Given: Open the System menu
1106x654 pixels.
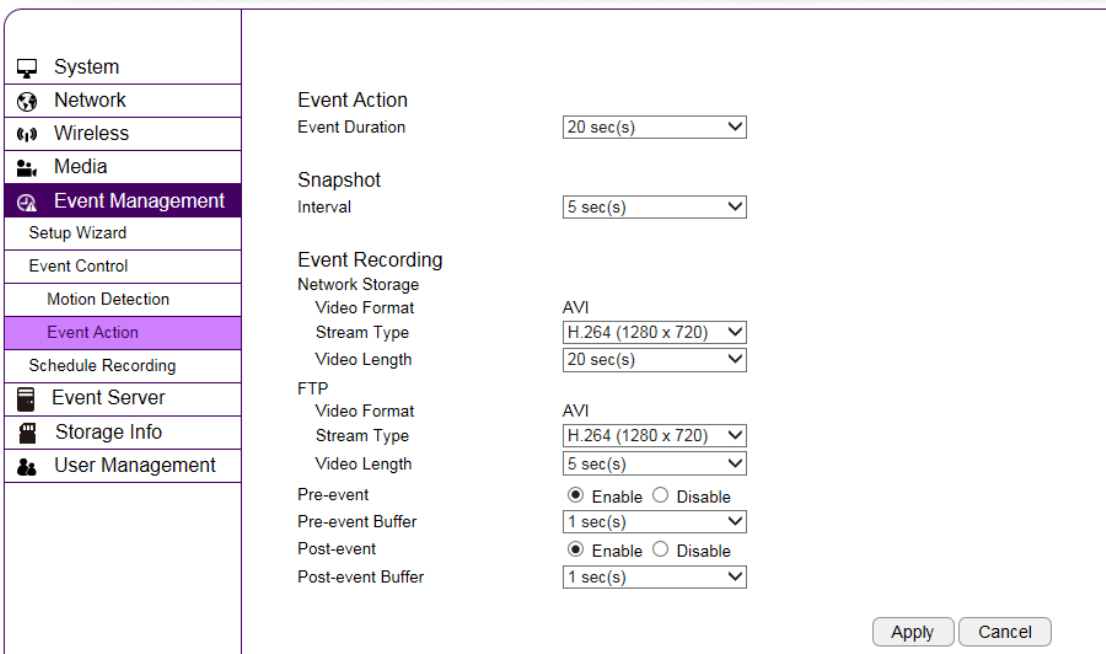Looking at the screenshot, I should click(x=123, y=67).
